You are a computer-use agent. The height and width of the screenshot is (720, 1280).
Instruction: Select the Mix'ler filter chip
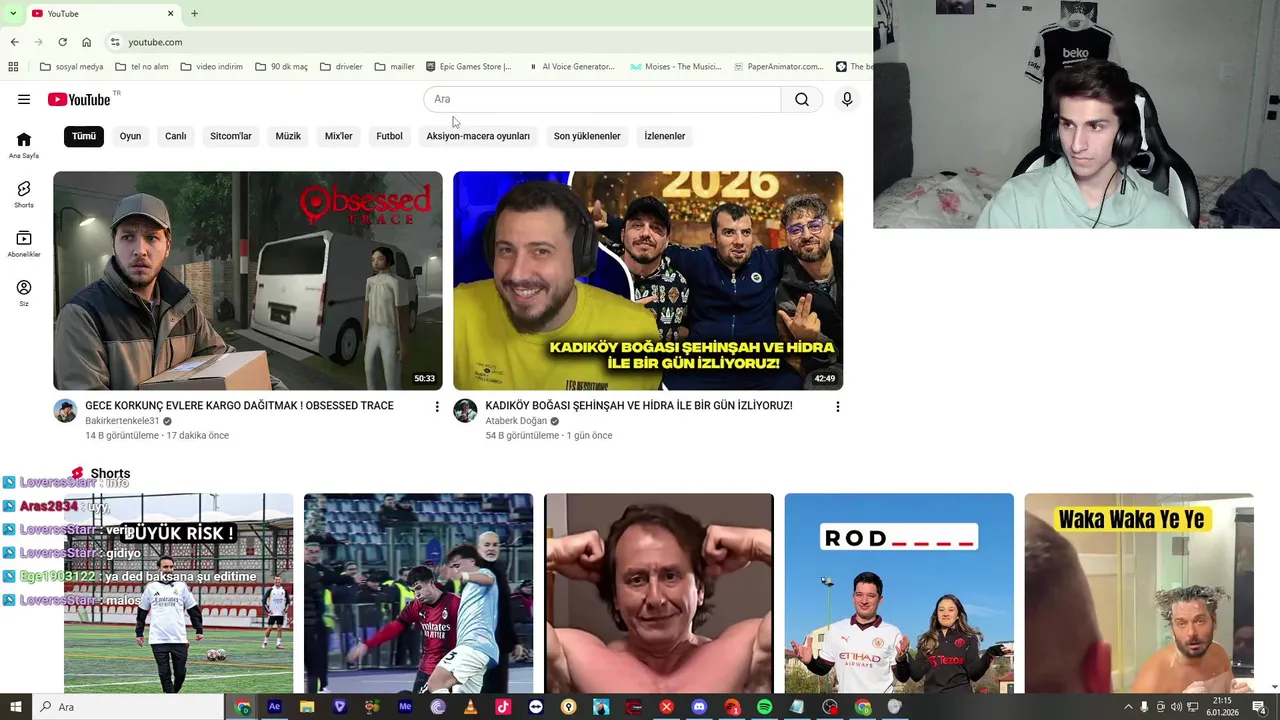coord(339,136)
